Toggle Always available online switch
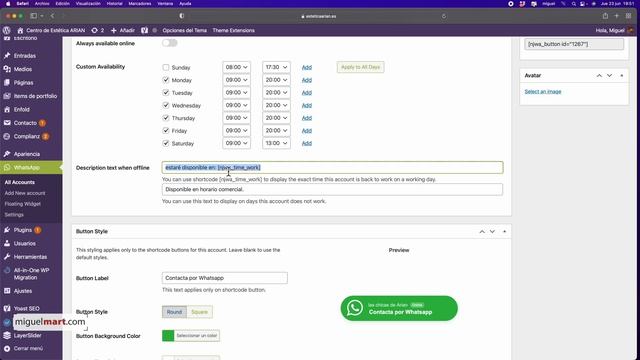 [169, 43]
